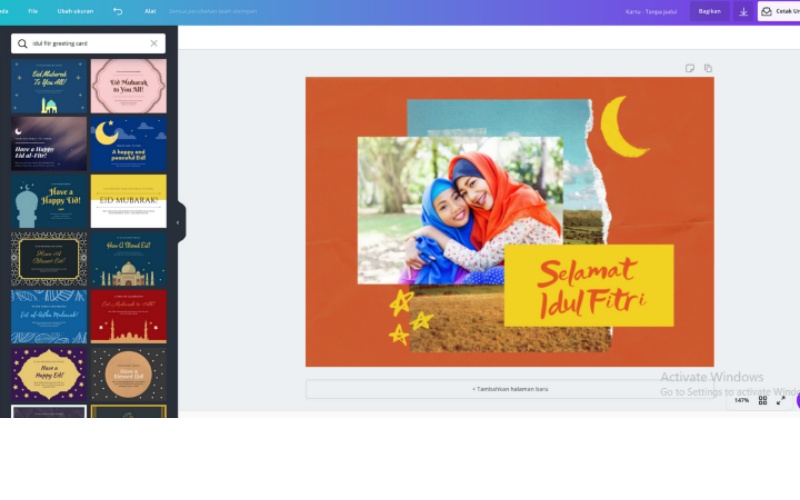
Task: Open the Ubah ukuran menu
Action: (x=75, y=11)
